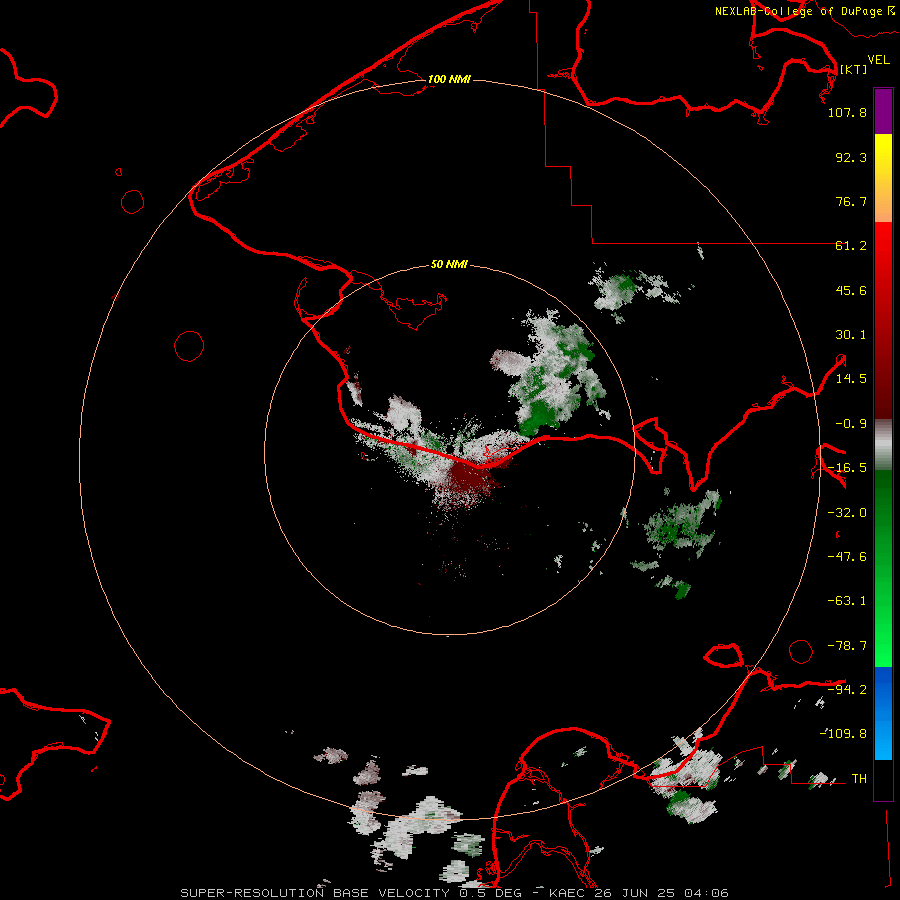
Task: Click the 100 NMI range ring label
Action: pyautogui.click(x=449, y=79)
